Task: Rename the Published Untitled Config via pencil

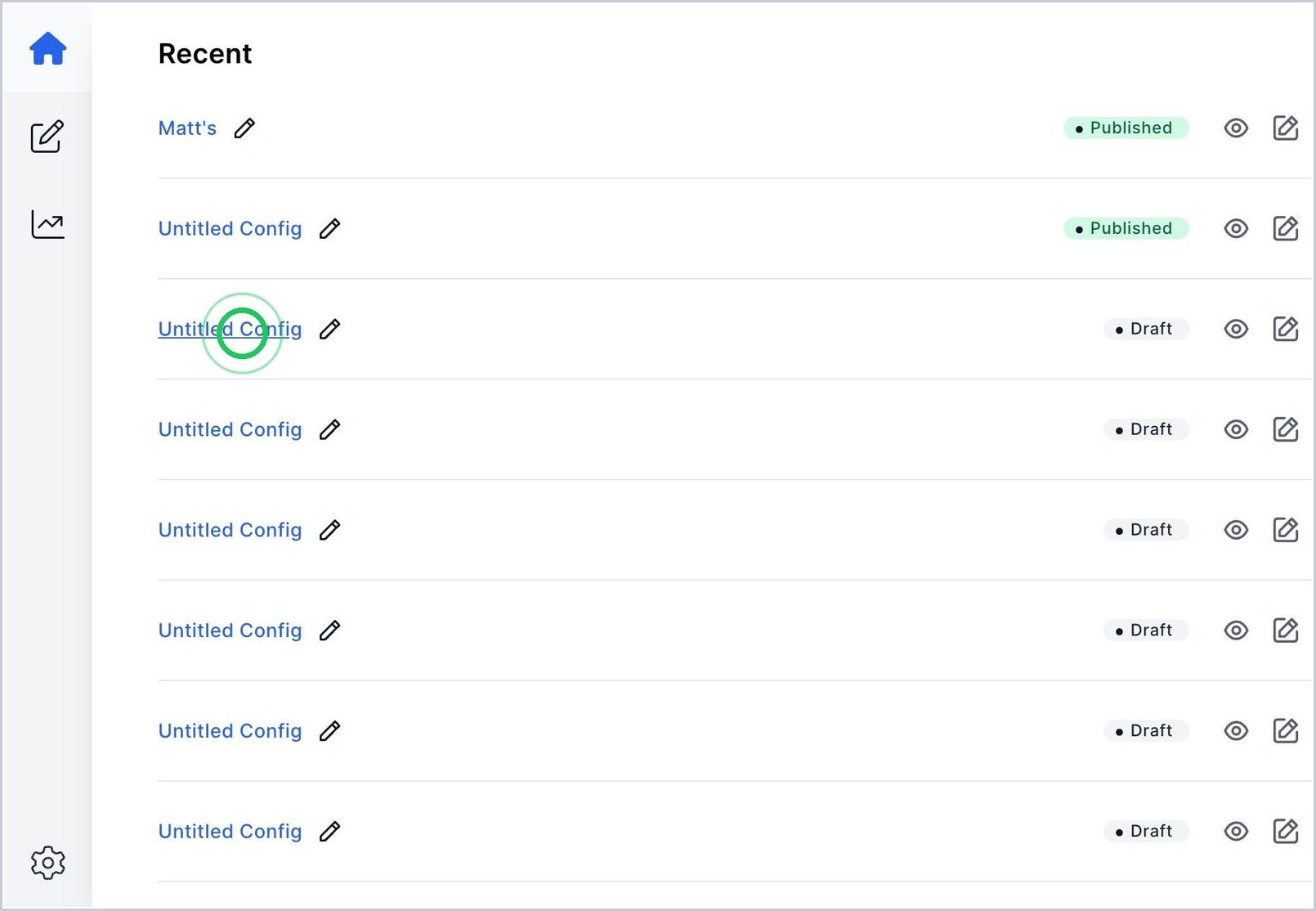Action: click(329, 229)
